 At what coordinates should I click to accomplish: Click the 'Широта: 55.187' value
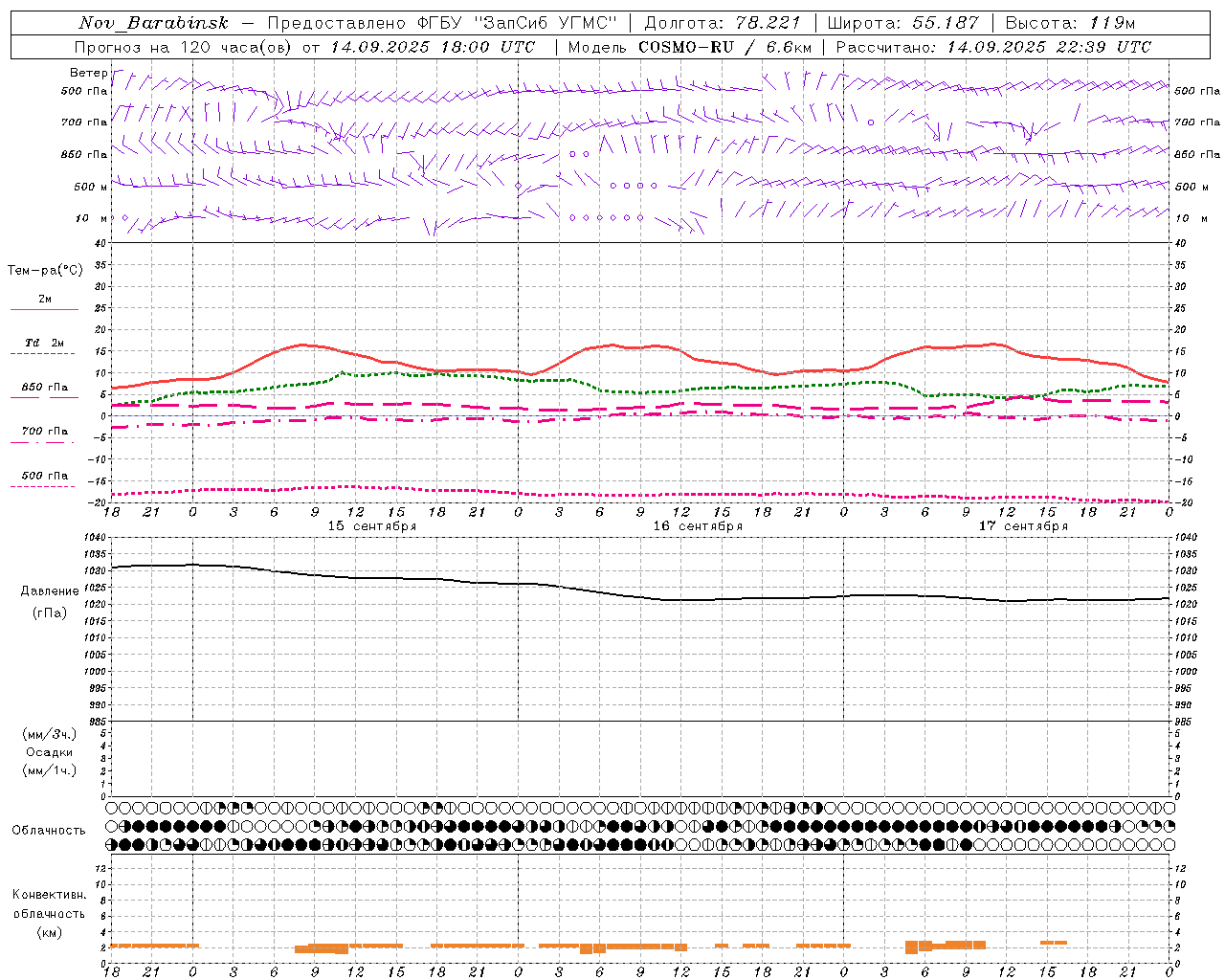[903, 23]
